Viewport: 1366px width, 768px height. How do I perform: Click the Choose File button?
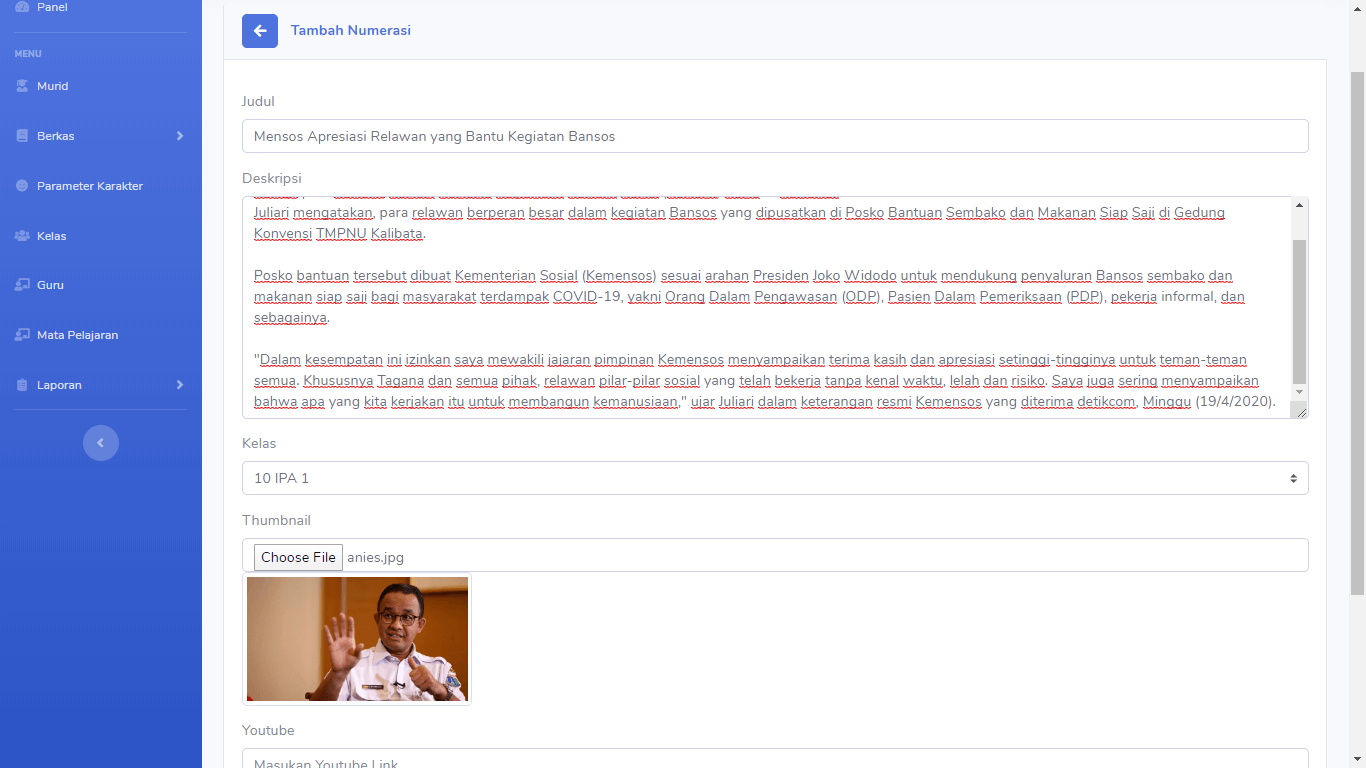pos(298,557)
